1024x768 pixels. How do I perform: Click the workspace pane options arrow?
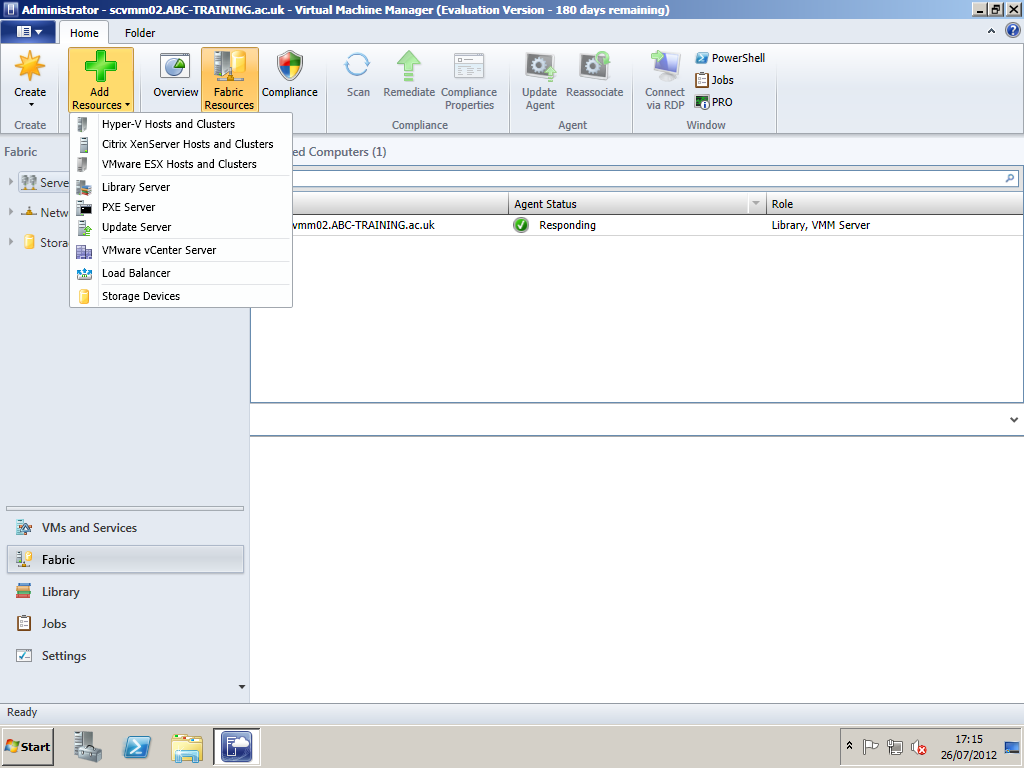242,686
